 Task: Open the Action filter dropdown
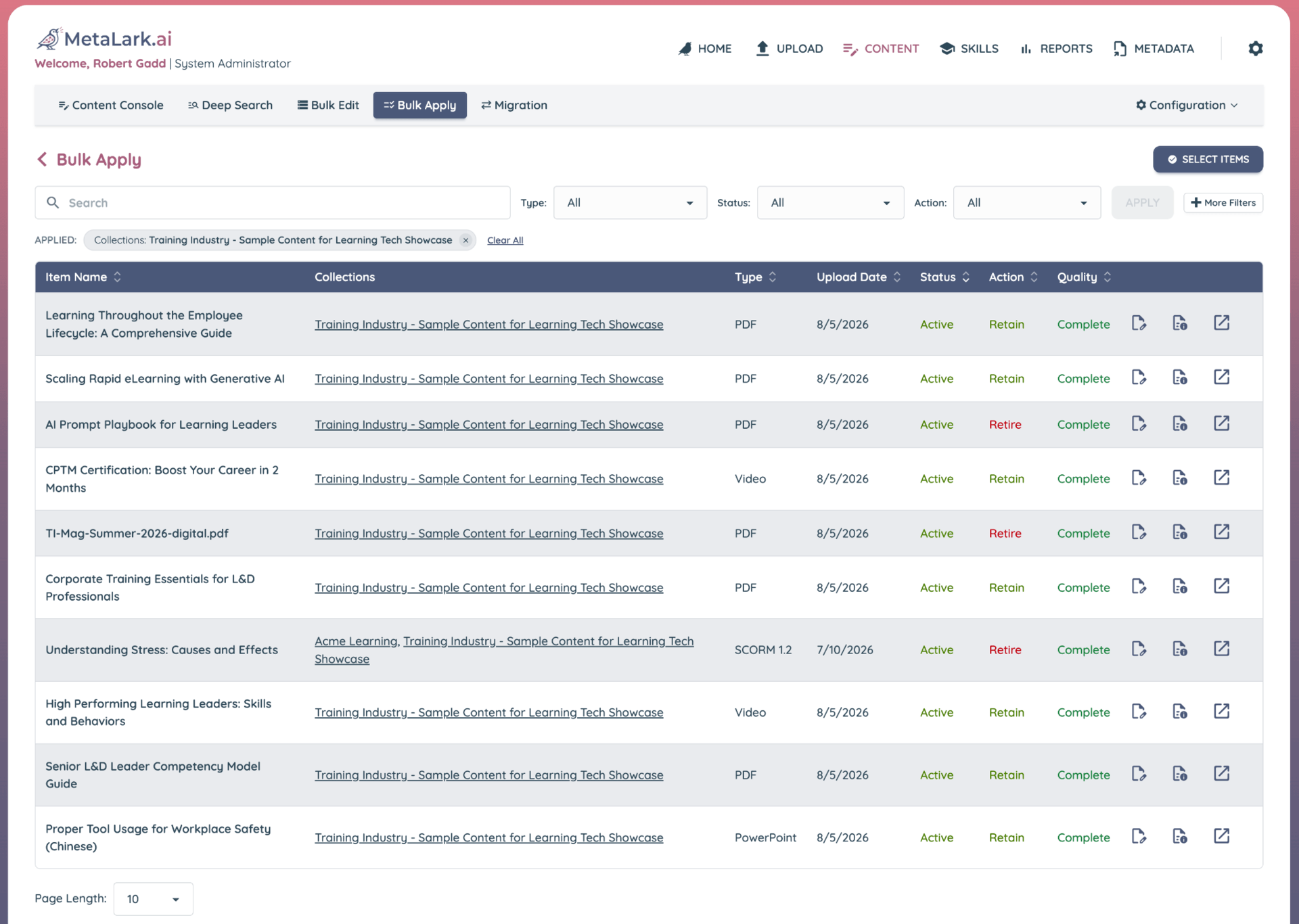(1026, 203)
